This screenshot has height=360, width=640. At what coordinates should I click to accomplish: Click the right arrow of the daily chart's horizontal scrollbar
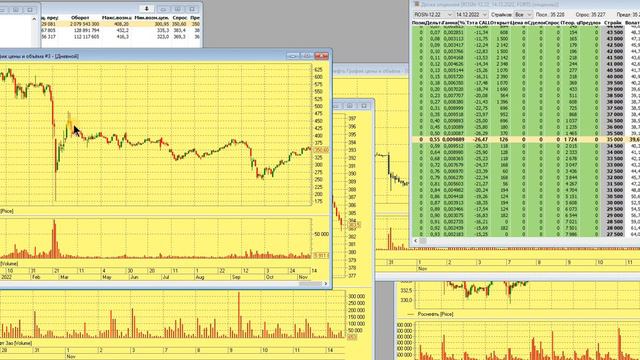coord(326,283)
